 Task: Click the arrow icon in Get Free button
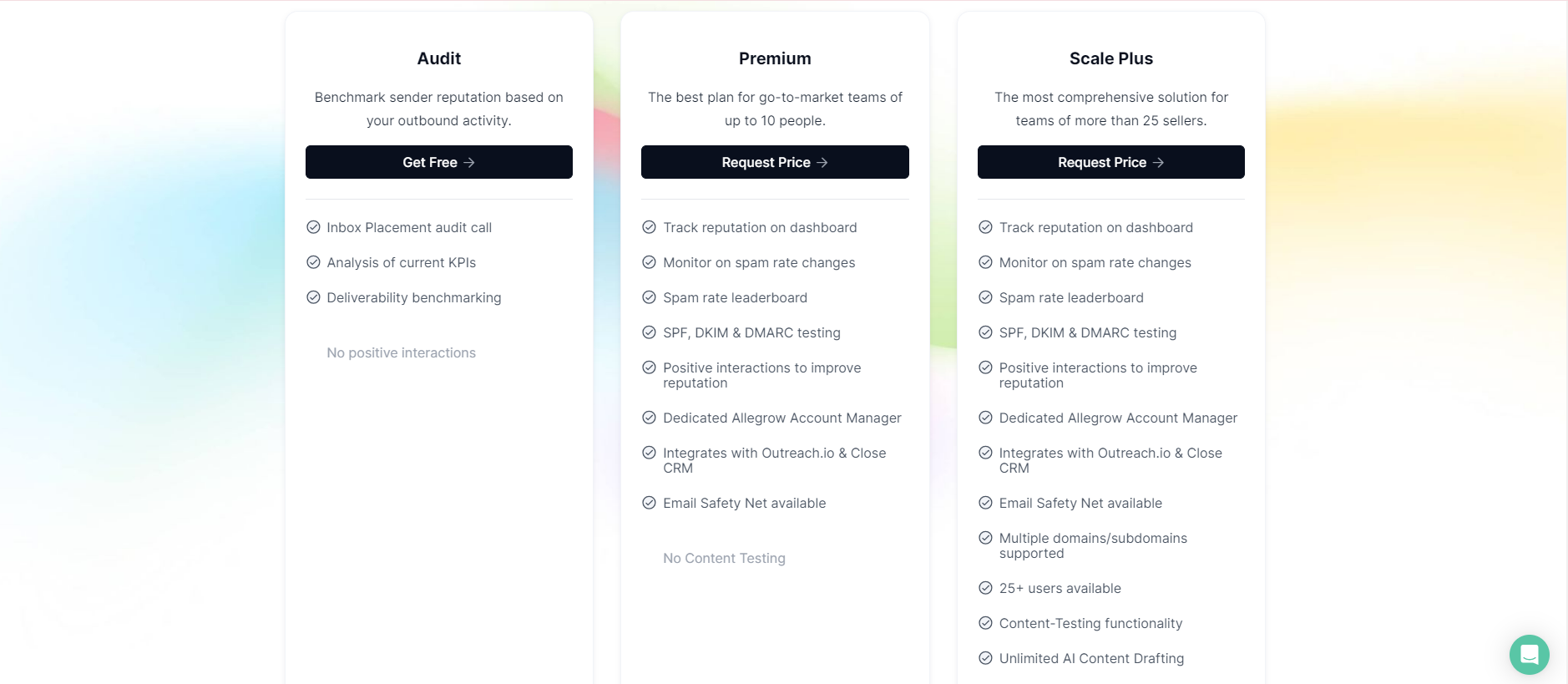coord(469,163)
